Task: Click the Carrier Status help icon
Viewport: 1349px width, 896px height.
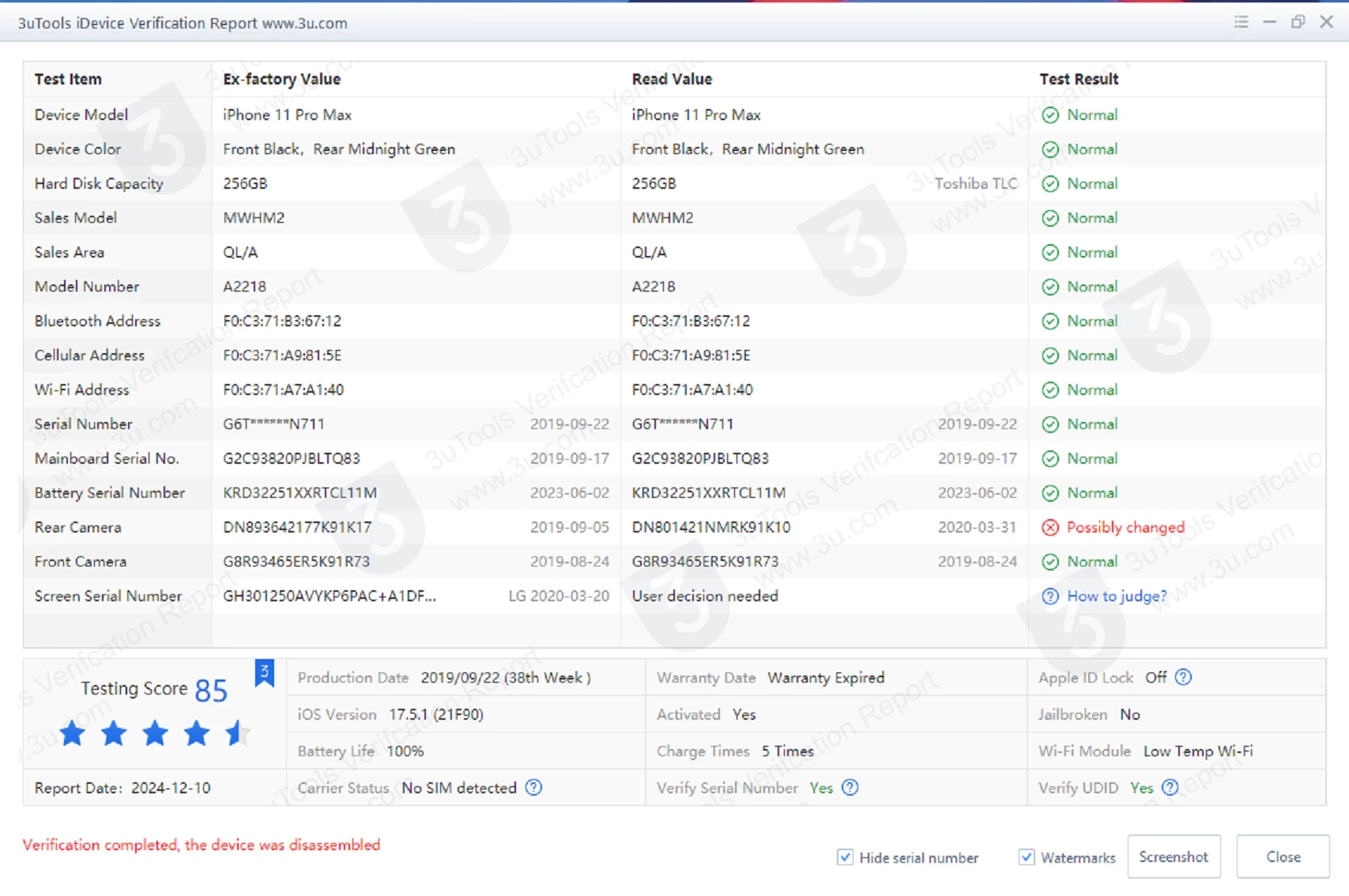Action: point(534,788)
